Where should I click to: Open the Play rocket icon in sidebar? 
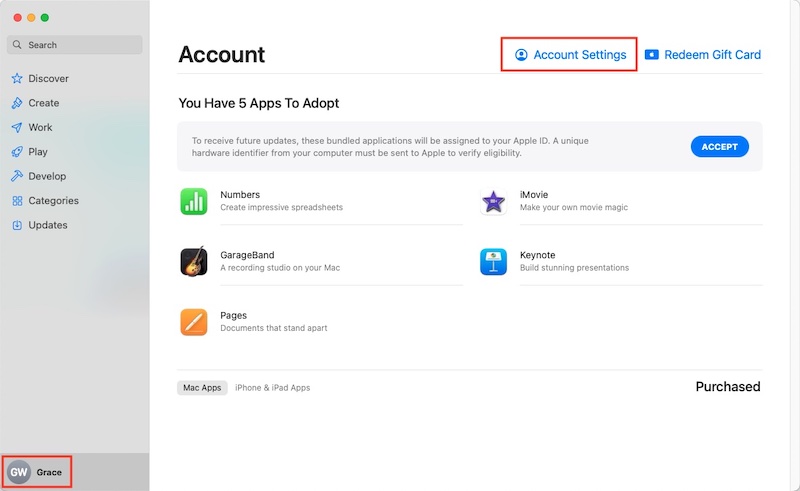click(17, 152)
